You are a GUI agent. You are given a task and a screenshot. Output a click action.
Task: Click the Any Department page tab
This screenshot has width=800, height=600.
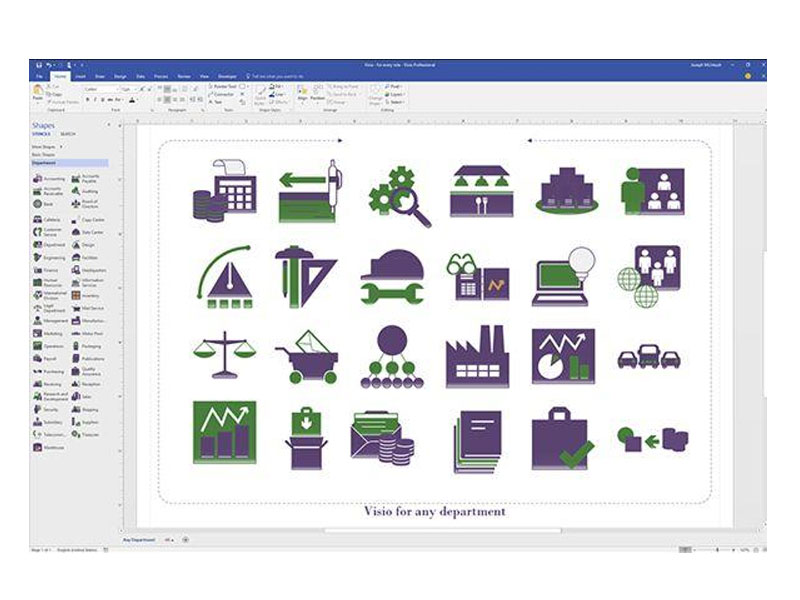tap(139, 540)
